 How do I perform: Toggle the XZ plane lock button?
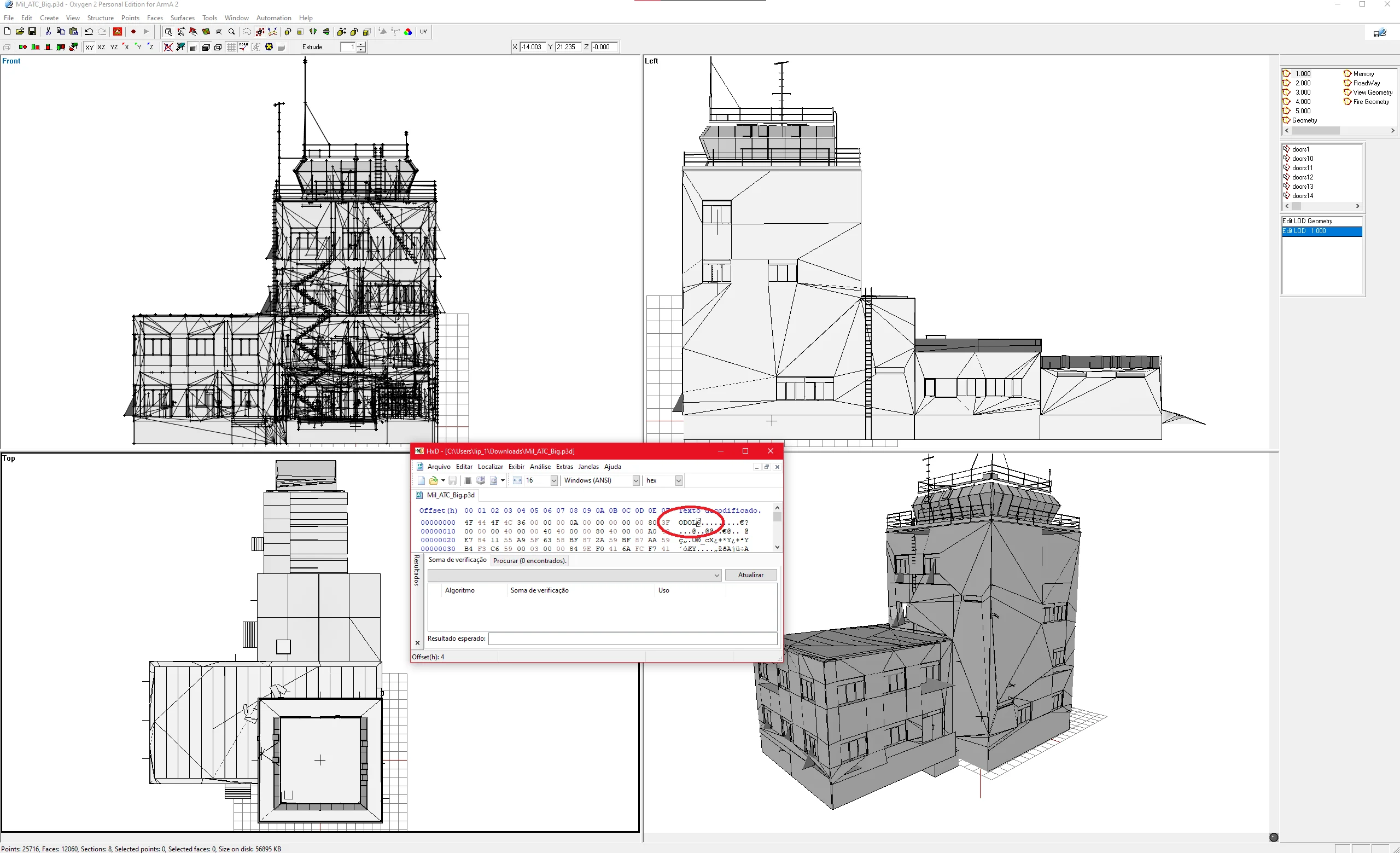point(101,47)
